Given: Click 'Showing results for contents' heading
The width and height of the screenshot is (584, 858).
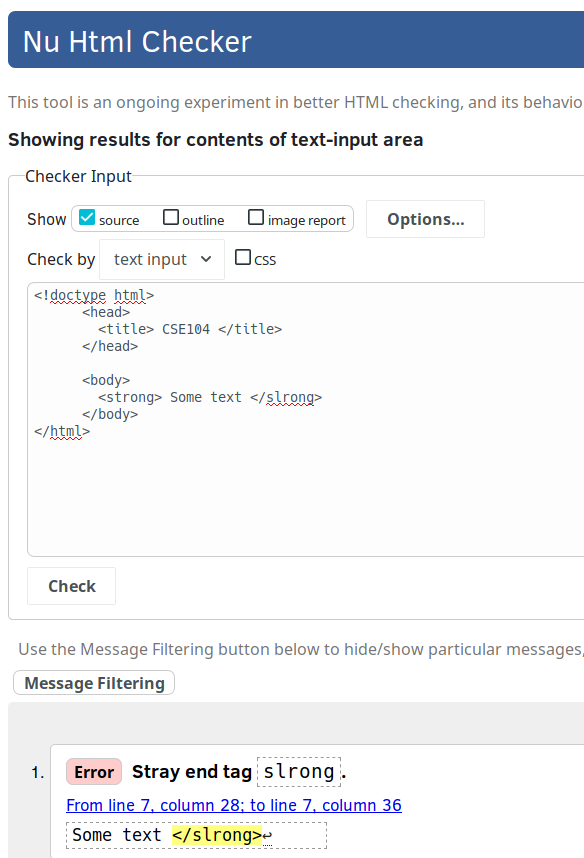Looking at the screenshot, I should point(216,140).
